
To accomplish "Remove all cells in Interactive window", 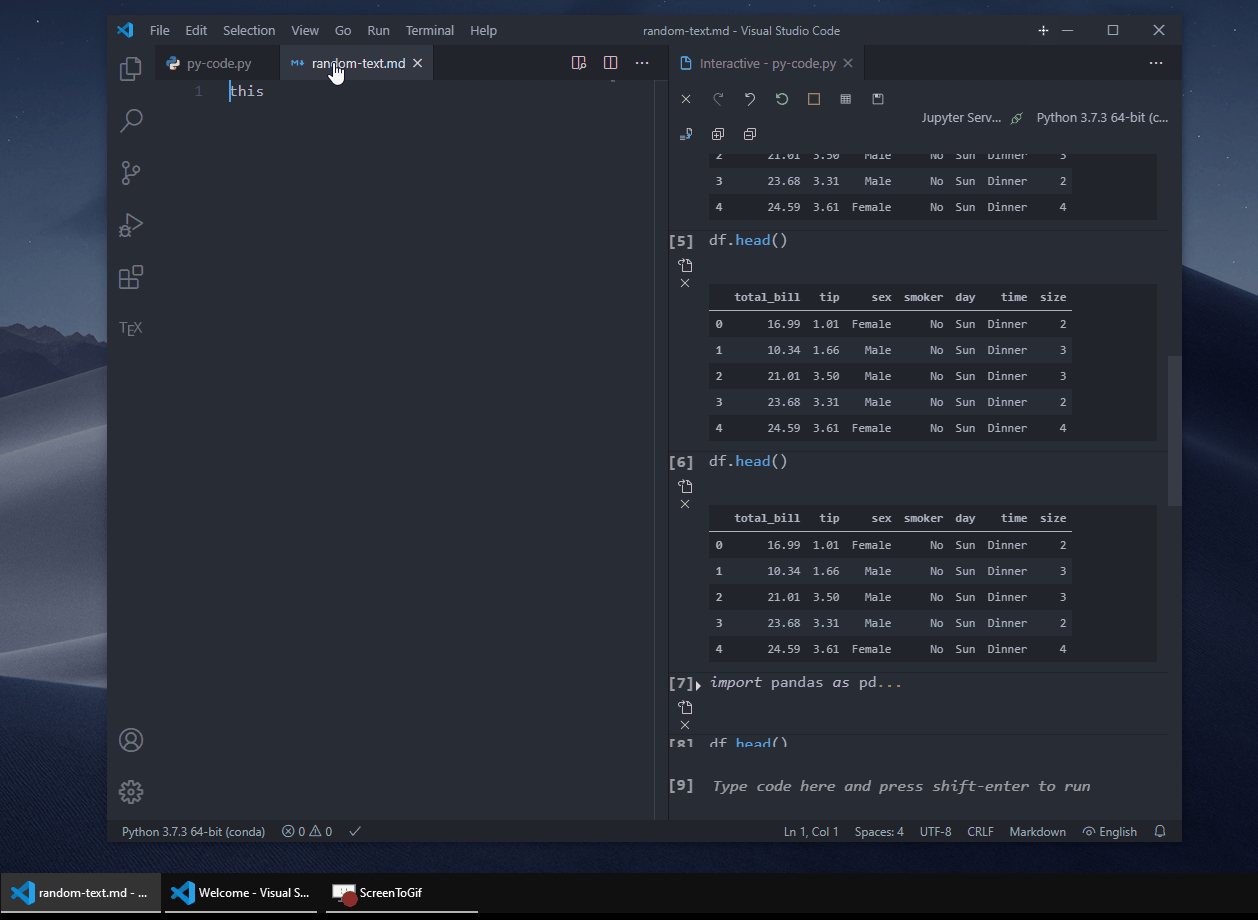I will 686,99.
